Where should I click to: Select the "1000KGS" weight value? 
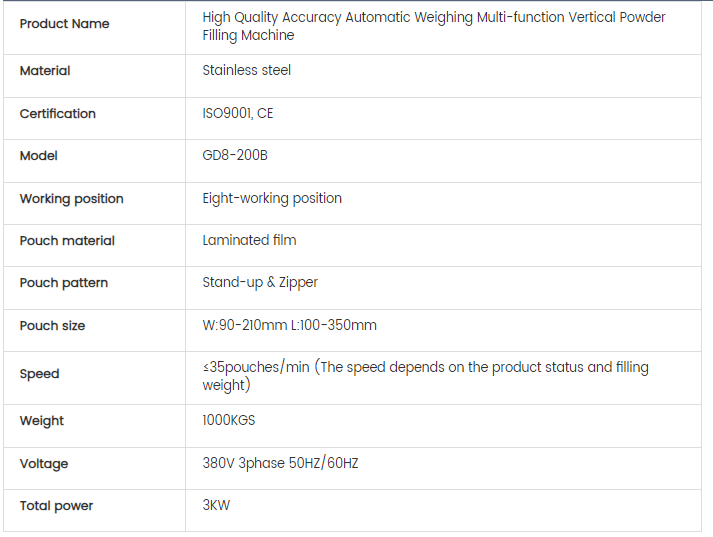tap(229, 421)
